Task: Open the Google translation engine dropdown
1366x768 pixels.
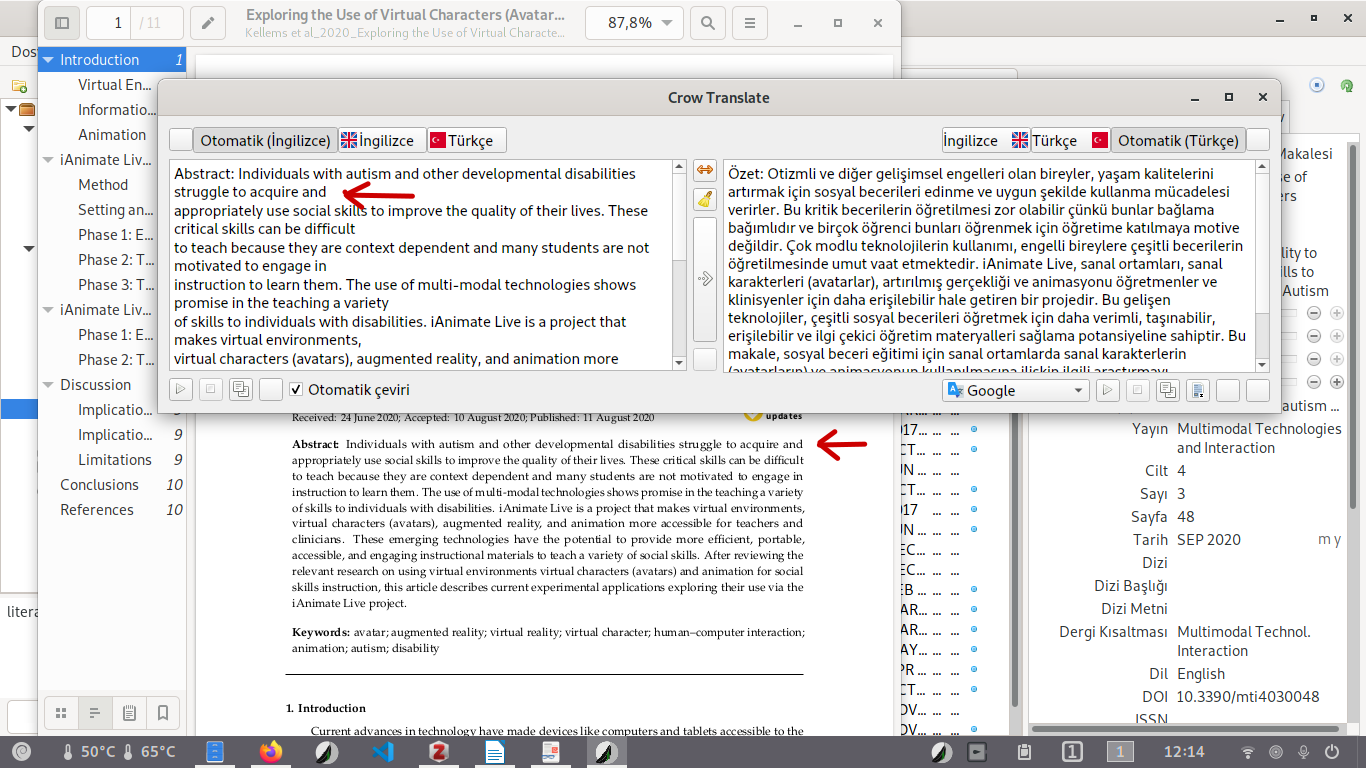Action: [x=1016, y=390]
